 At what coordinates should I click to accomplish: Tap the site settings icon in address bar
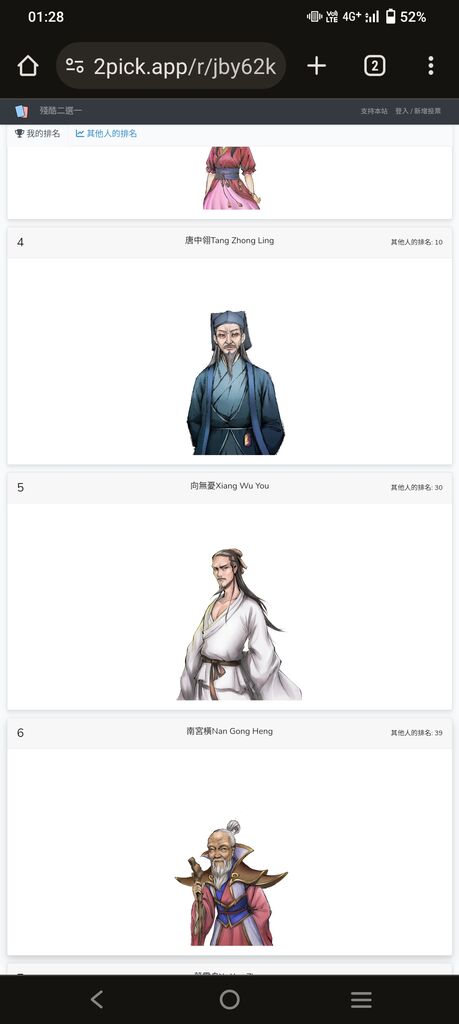coord(75,66)
